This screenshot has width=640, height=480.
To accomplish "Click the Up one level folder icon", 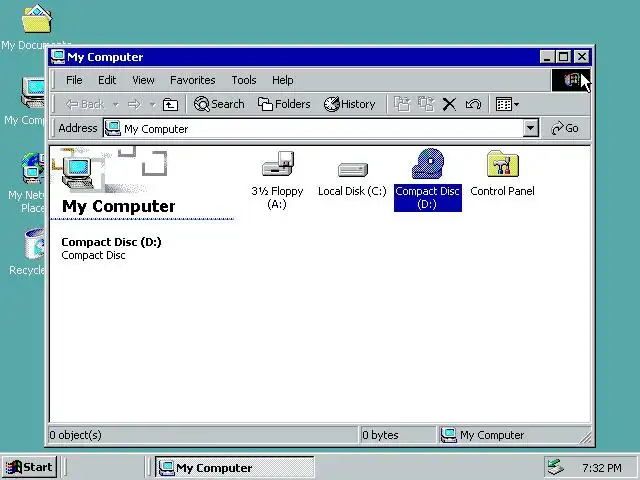I will tap(170, 104).
